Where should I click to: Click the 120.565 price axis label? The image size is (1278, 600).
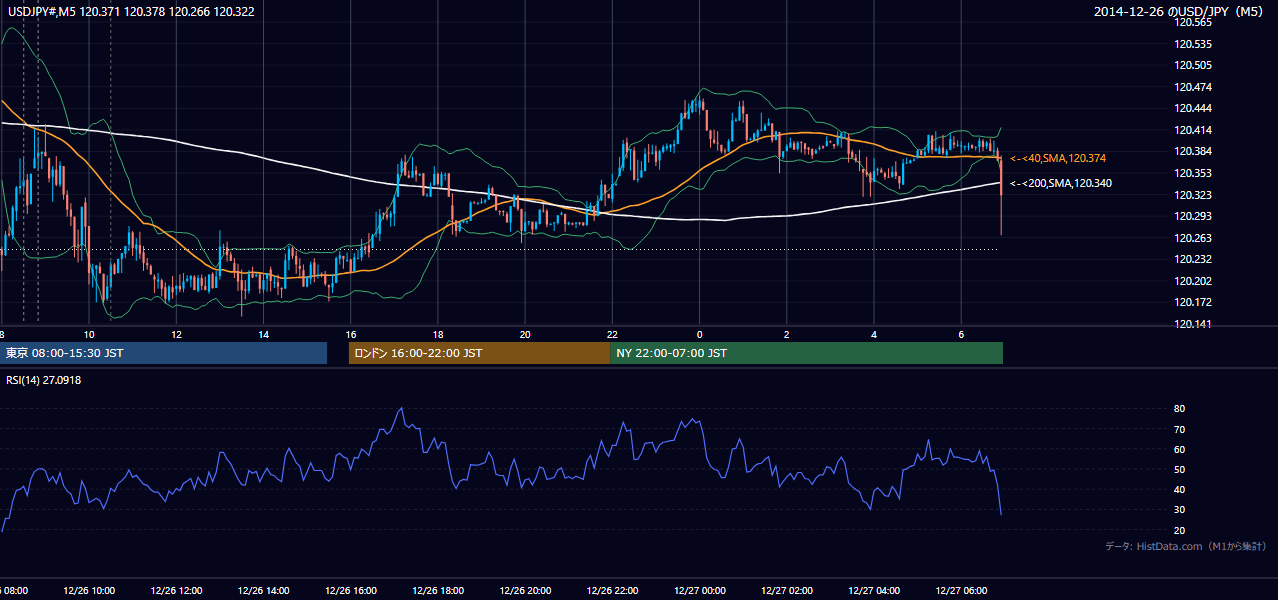1191,23
